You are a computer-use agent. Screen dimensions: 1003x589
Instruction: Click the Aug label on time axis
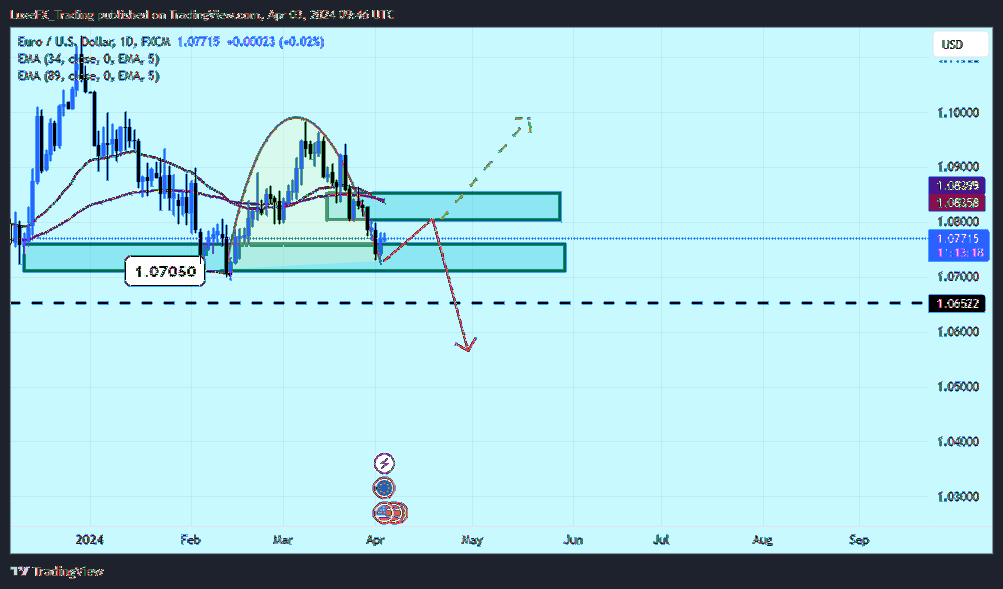(x=762, y=540)
